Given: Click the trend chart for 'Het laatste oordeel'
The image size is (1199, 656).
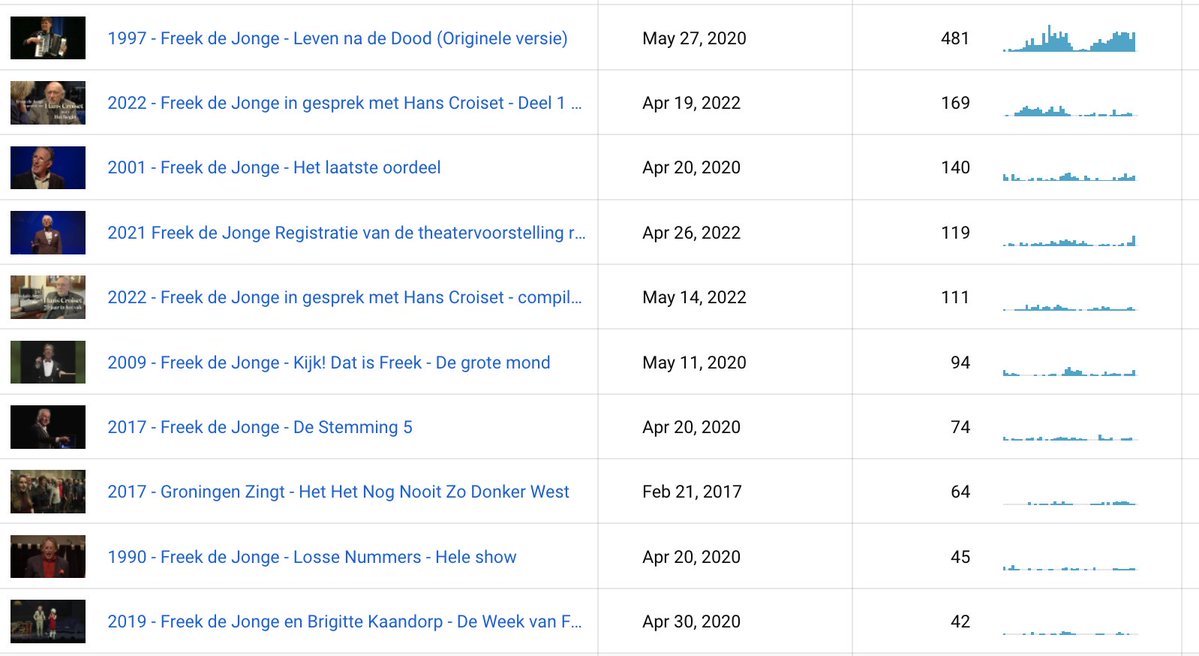Looking at the screenshot, I should pos(1069,175).
